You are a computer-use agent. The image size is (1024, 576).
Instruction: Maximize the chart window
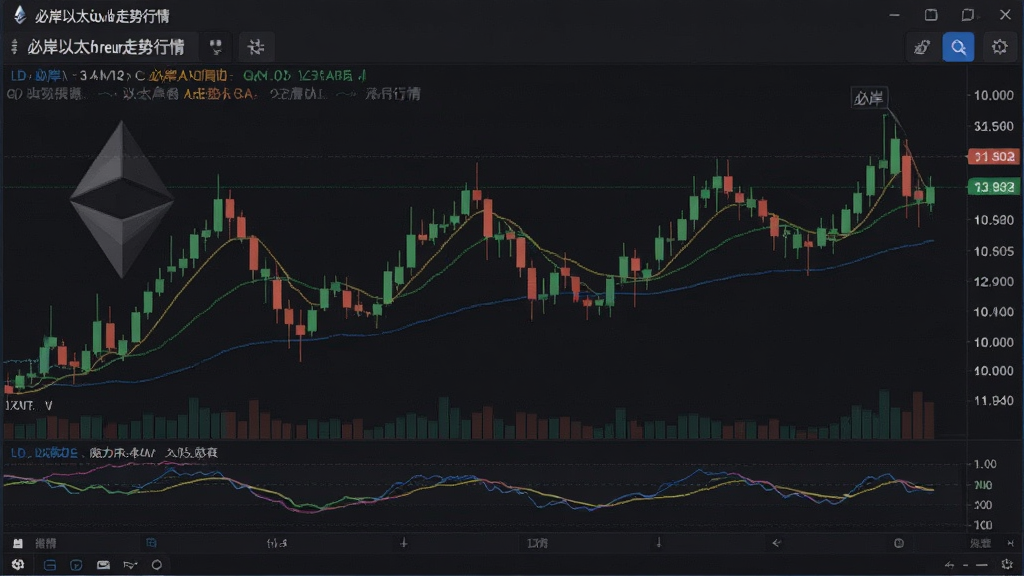click(x=931, y=14)
